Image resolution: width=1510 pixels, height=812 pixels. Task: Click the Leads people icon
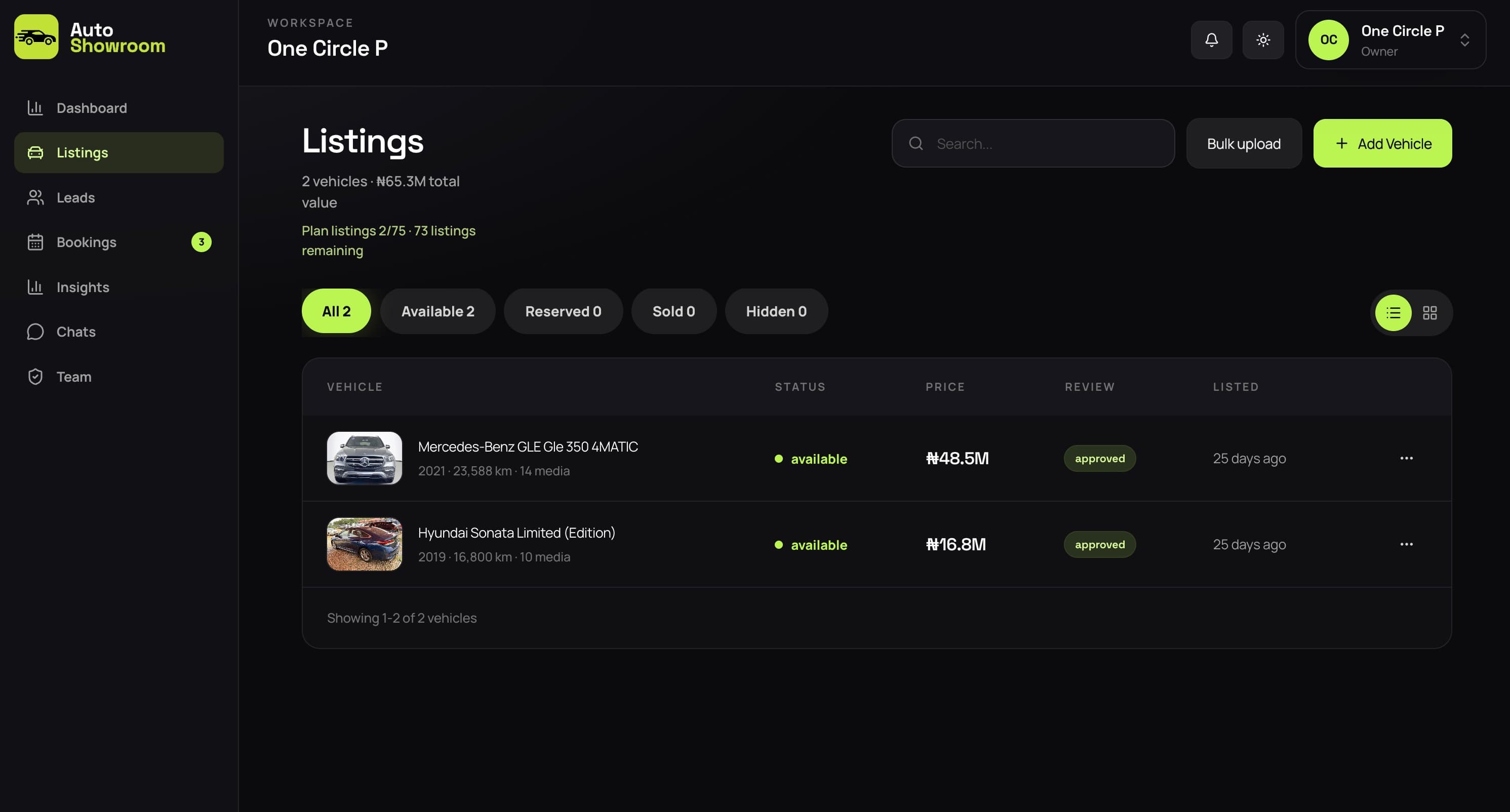tap(35, 197)
